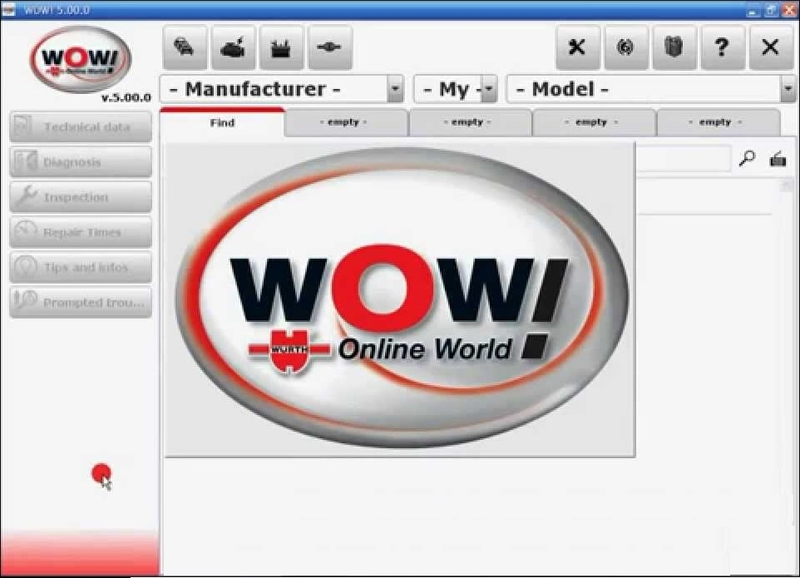800x578 pixels.
Task: Click the on-screen keyboard icon
Action: tap(777, 158)
